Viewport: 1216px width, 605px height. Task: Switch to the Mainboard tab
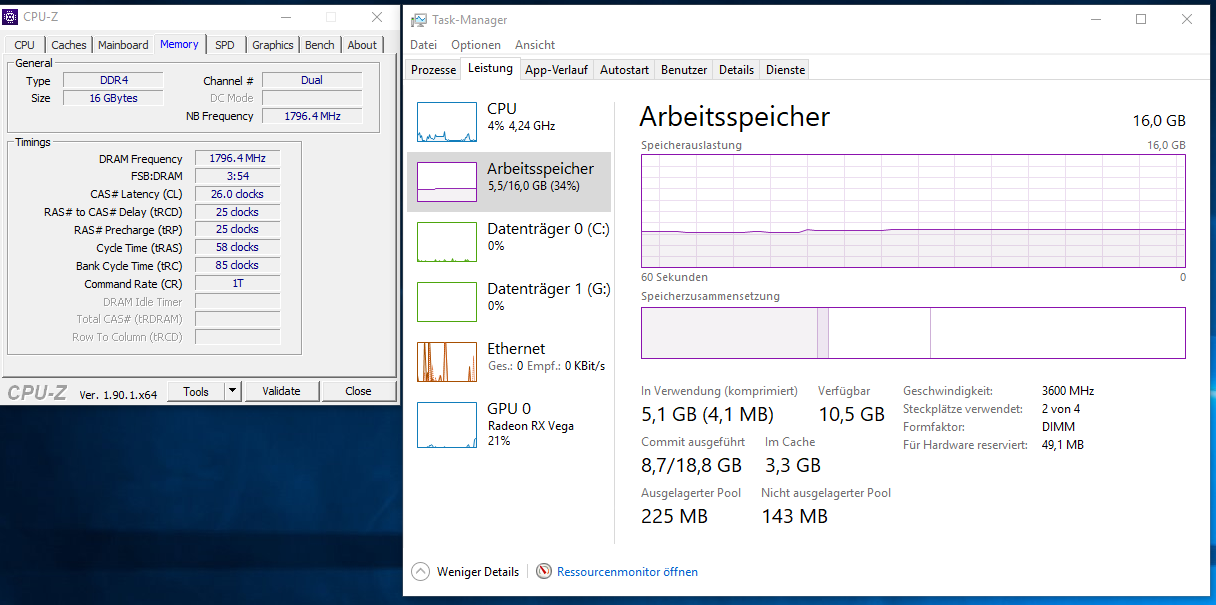123,45
